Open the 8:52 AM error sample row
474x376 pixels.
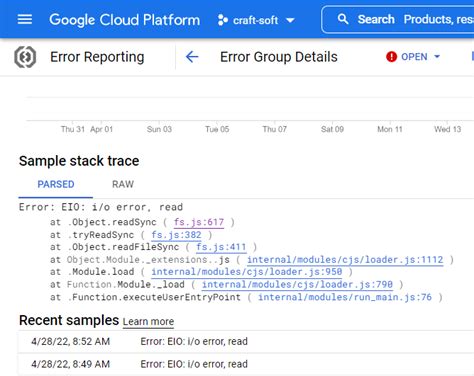click(246, 342)
